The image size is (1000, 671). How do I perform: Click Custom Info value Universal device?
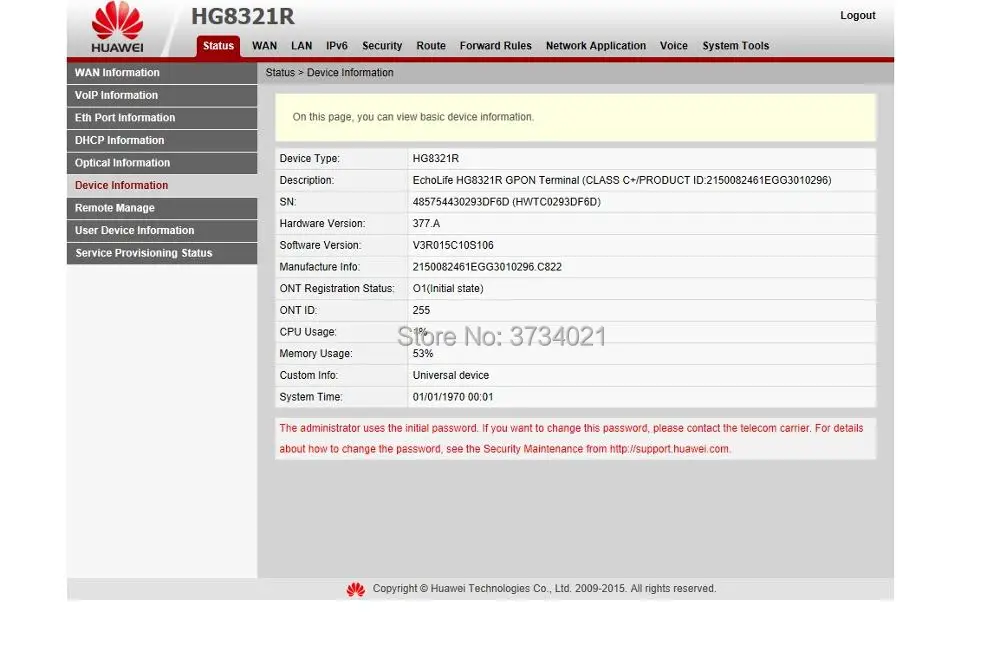click(x=451, y=375)
